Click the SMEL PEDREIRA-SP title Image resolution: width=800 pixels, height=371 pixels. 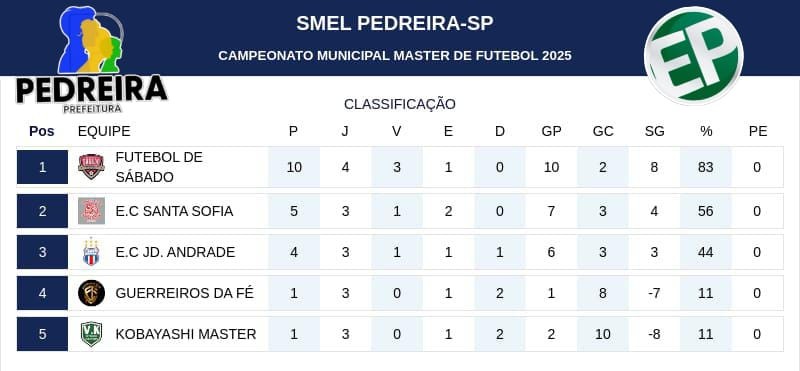click(x=394, y=23)
